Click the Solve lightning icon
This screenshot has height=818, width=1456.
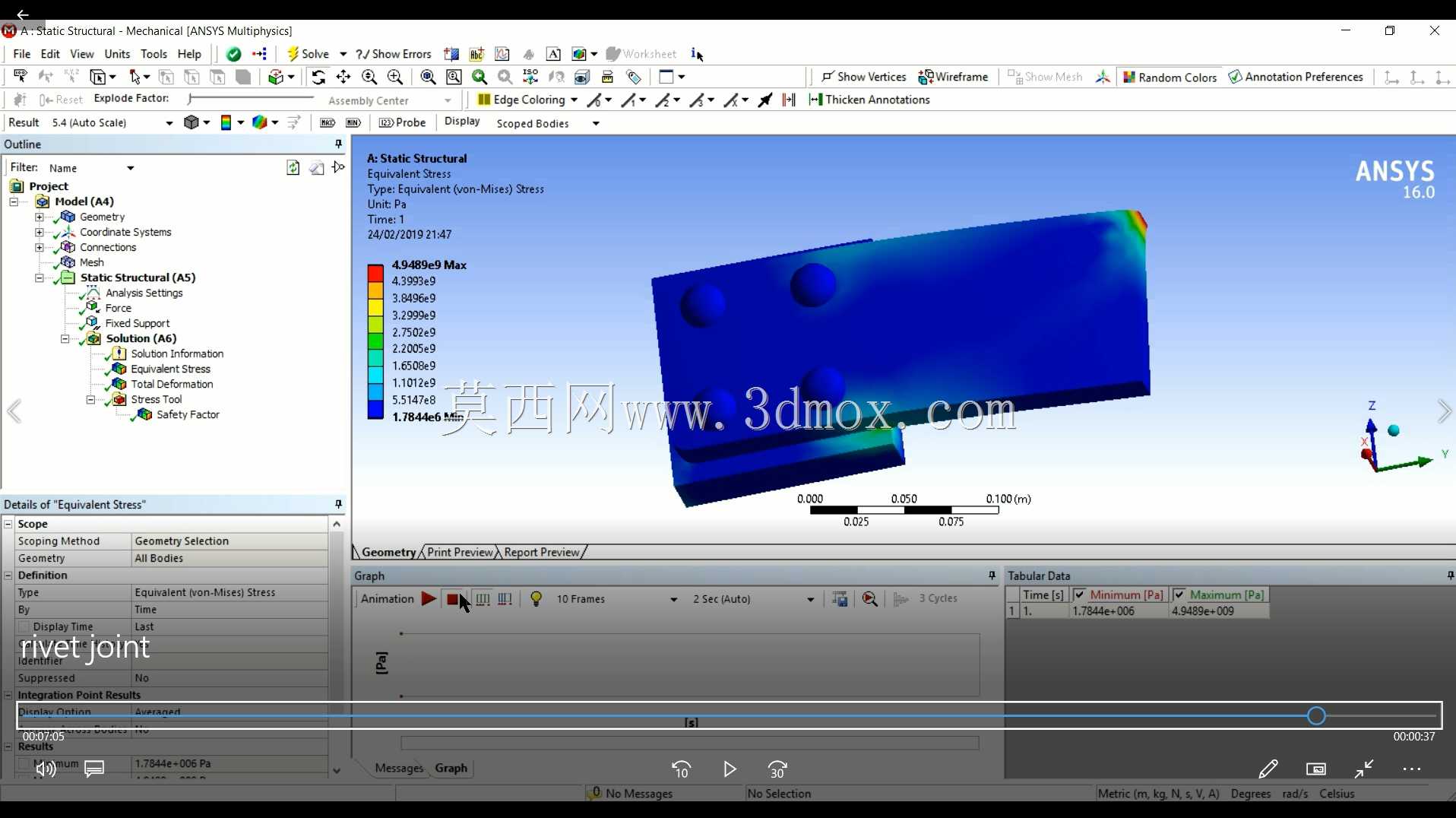tap(293, 54)
